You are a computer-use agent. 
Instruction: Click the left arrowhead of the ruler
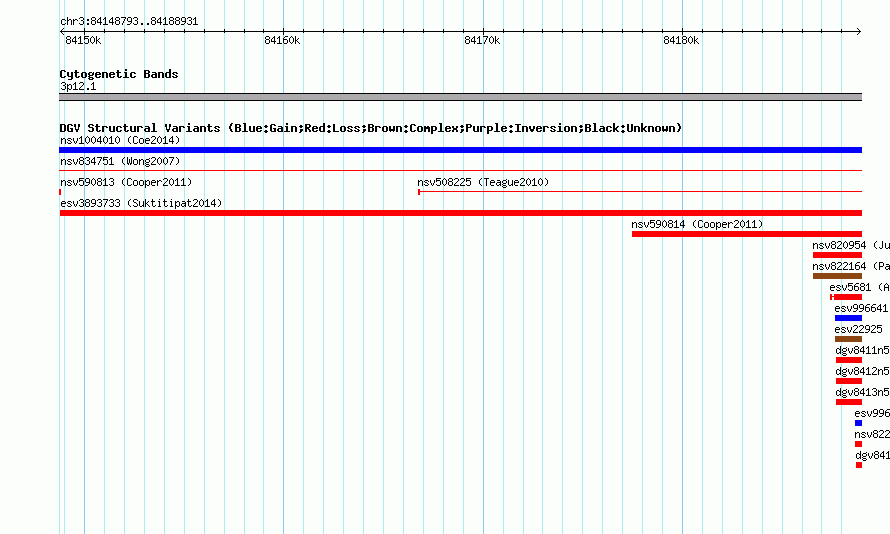[x=62, y=31]
